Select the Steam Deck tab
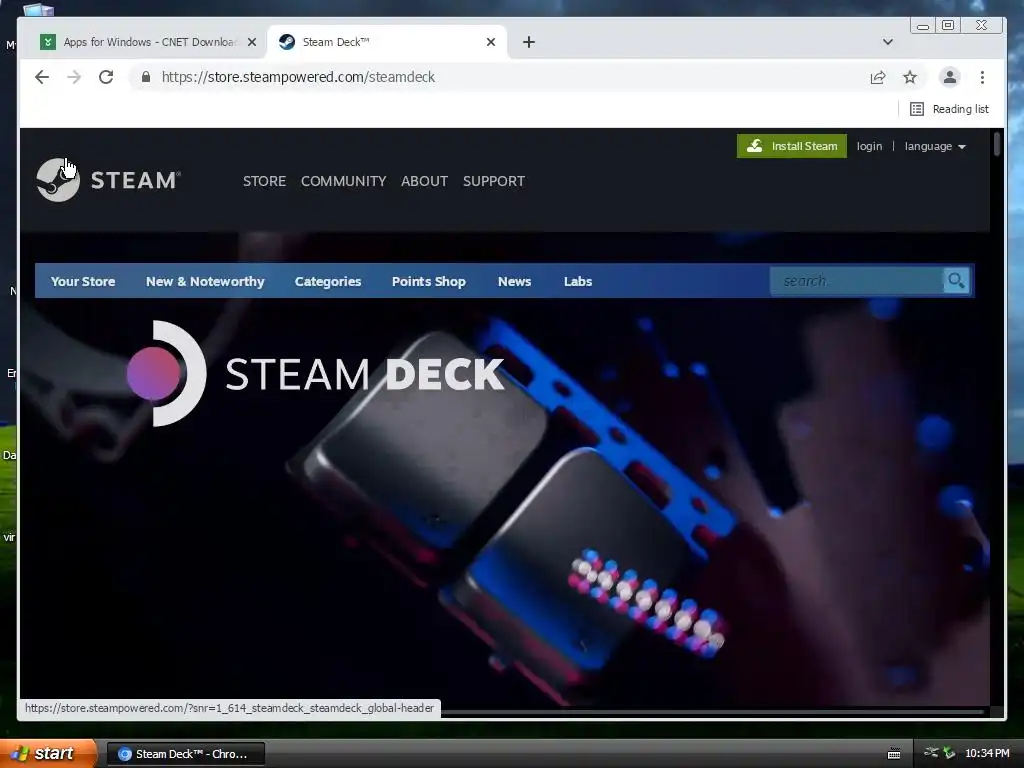Image resolution: width=1024 pixels, height=768 pixels. [x=387, y=42]
